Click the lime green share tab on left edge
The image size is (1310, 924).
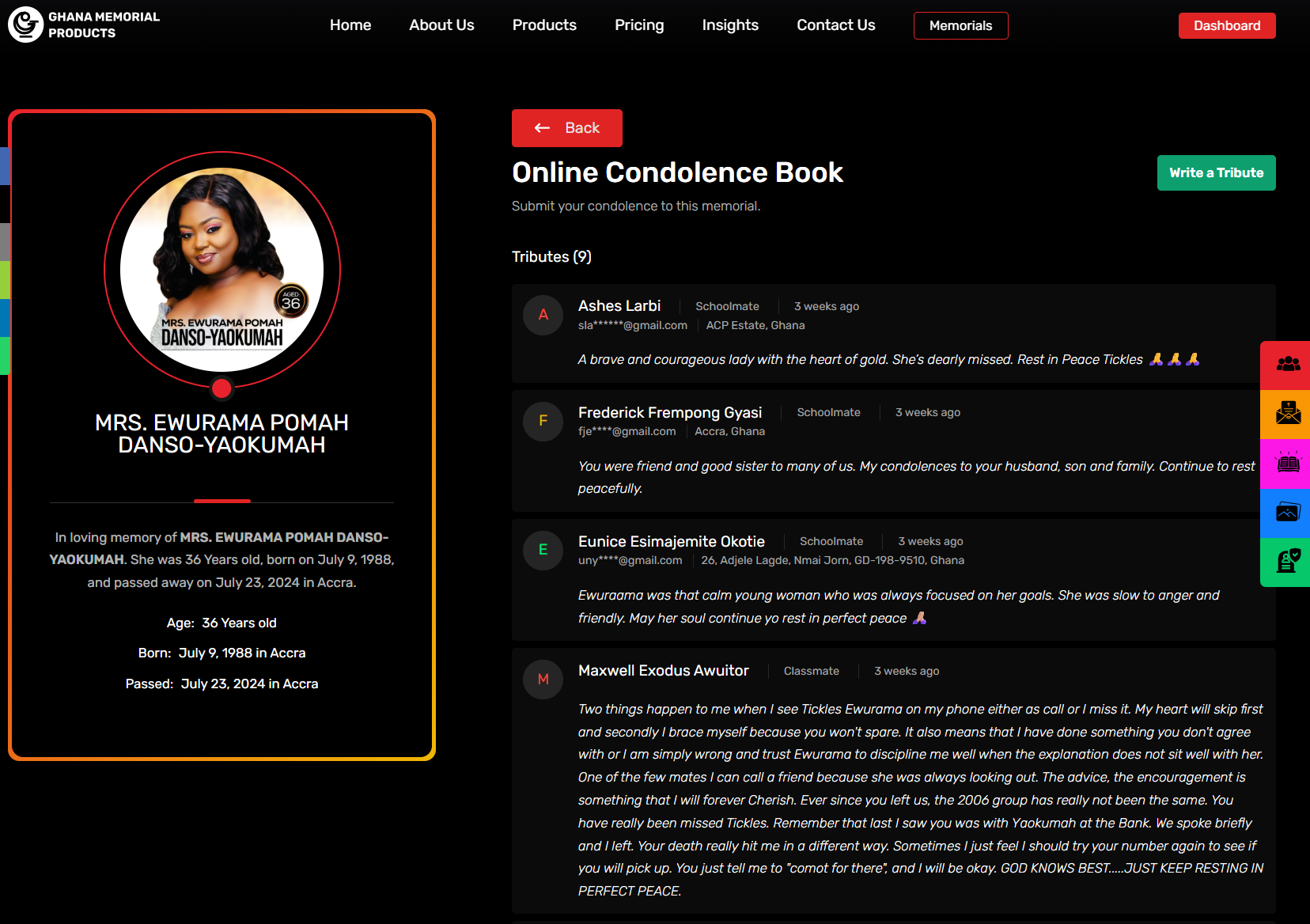pos(5,280)
